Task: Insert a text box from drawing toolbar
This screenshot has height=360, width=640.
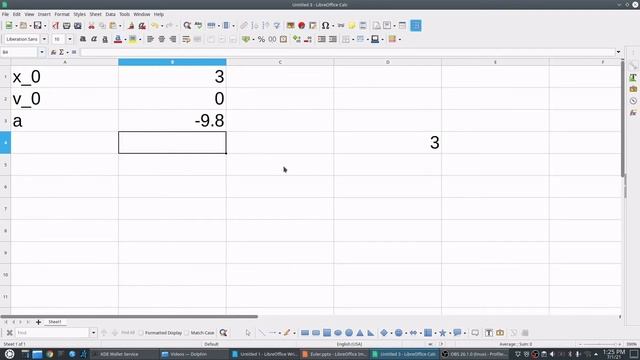Action: click(x=489, y=333)
